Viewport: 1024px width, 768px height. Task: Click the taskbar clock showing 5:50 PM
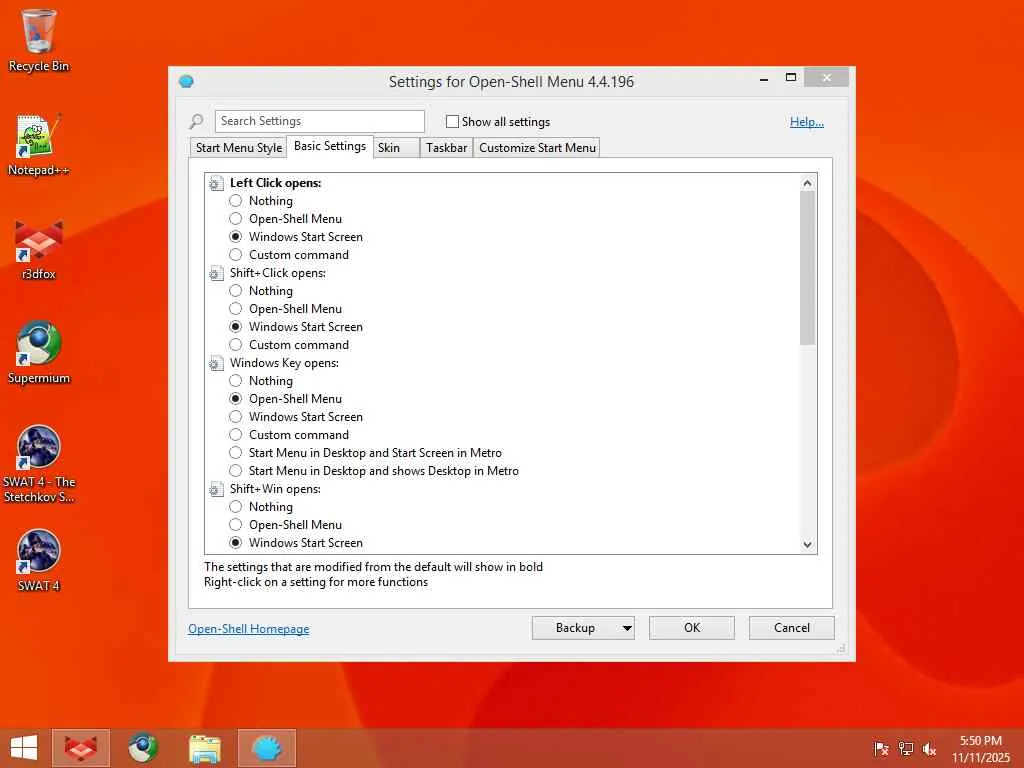[x=980, y=748]
